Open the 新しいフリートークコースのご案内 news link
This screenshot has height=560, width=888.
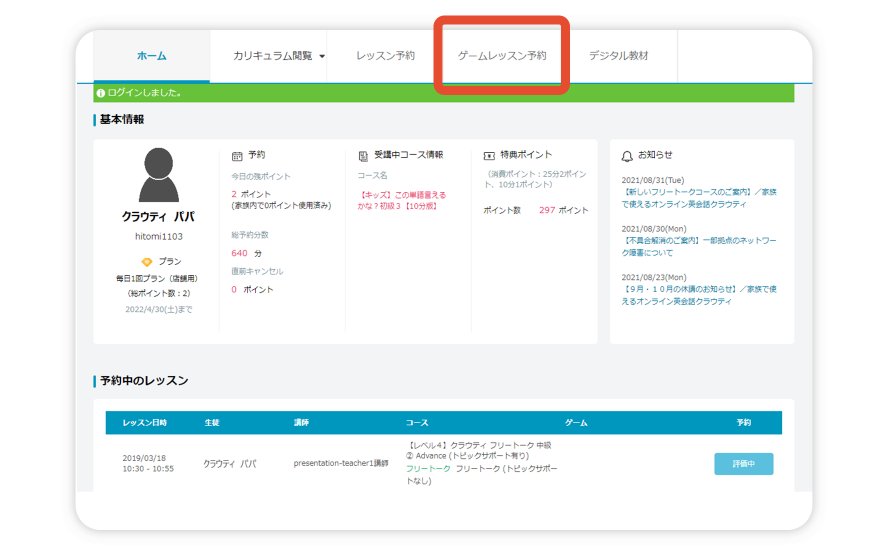[698, 197]
